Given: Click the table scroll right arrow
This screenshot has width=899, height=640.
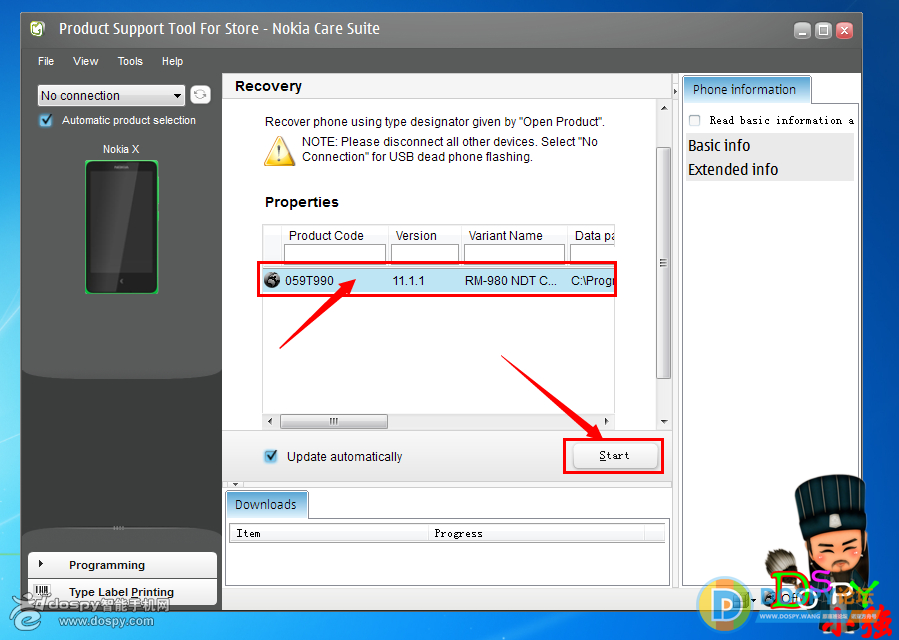Looking at the screenshot, I should pos(607,422).
